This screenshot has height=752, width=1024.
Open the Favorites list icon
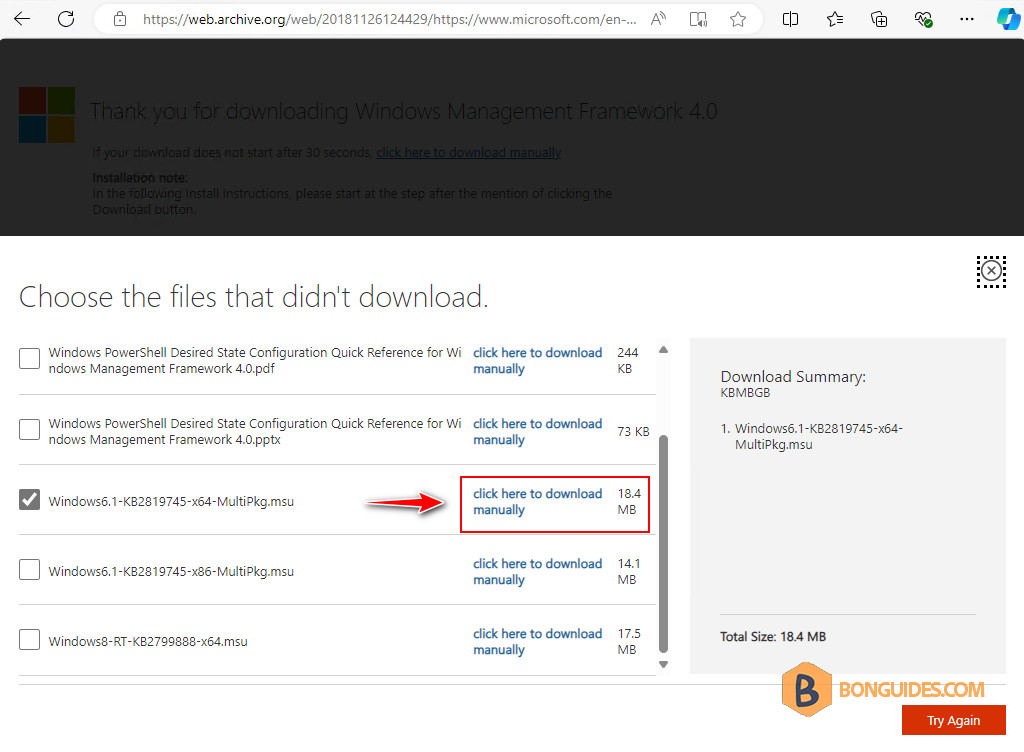pyautogui.click(x=835, y=19)
